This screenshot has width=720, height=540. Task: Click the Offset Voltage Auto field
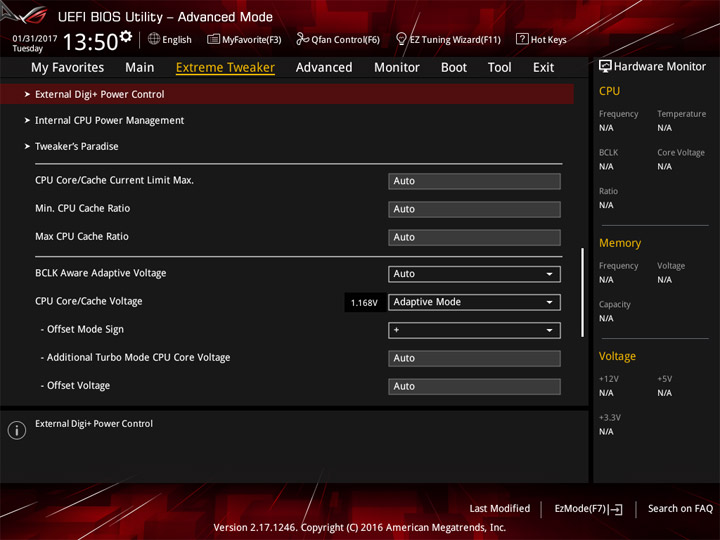[474, 386]
